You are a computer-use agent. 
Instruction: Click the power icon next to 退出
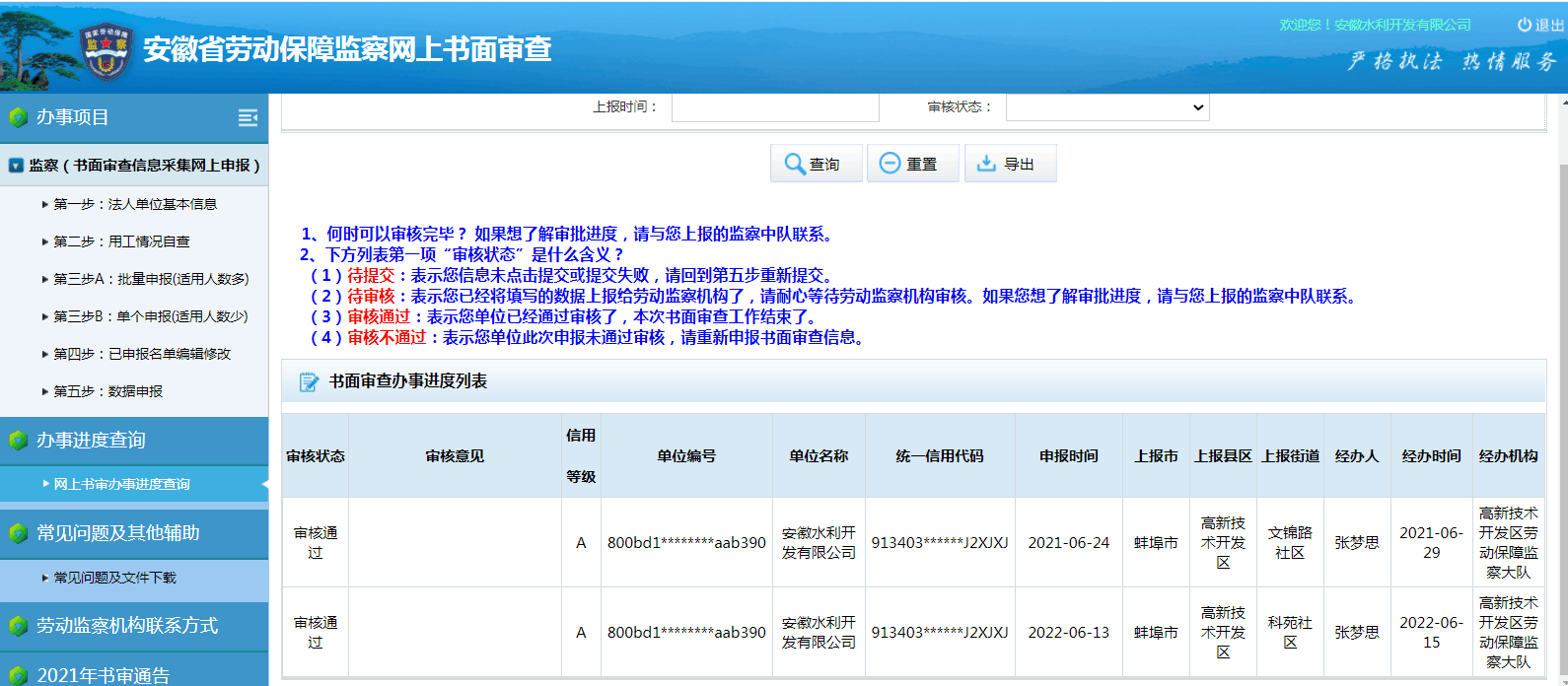[1525, 25]
